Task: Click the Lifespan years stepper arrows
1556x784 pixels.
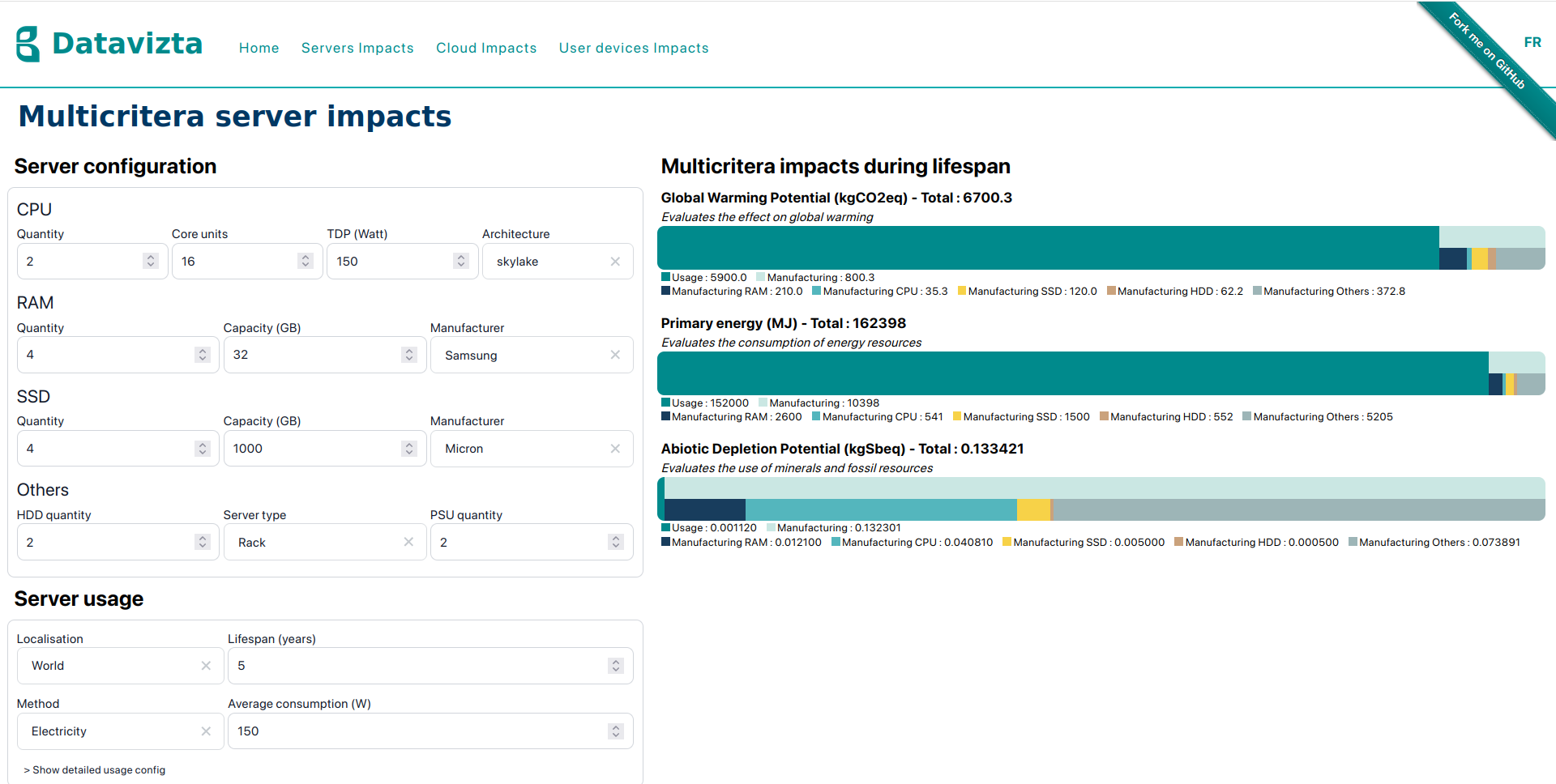Action: pyautogui.click(x=616, y=666)
